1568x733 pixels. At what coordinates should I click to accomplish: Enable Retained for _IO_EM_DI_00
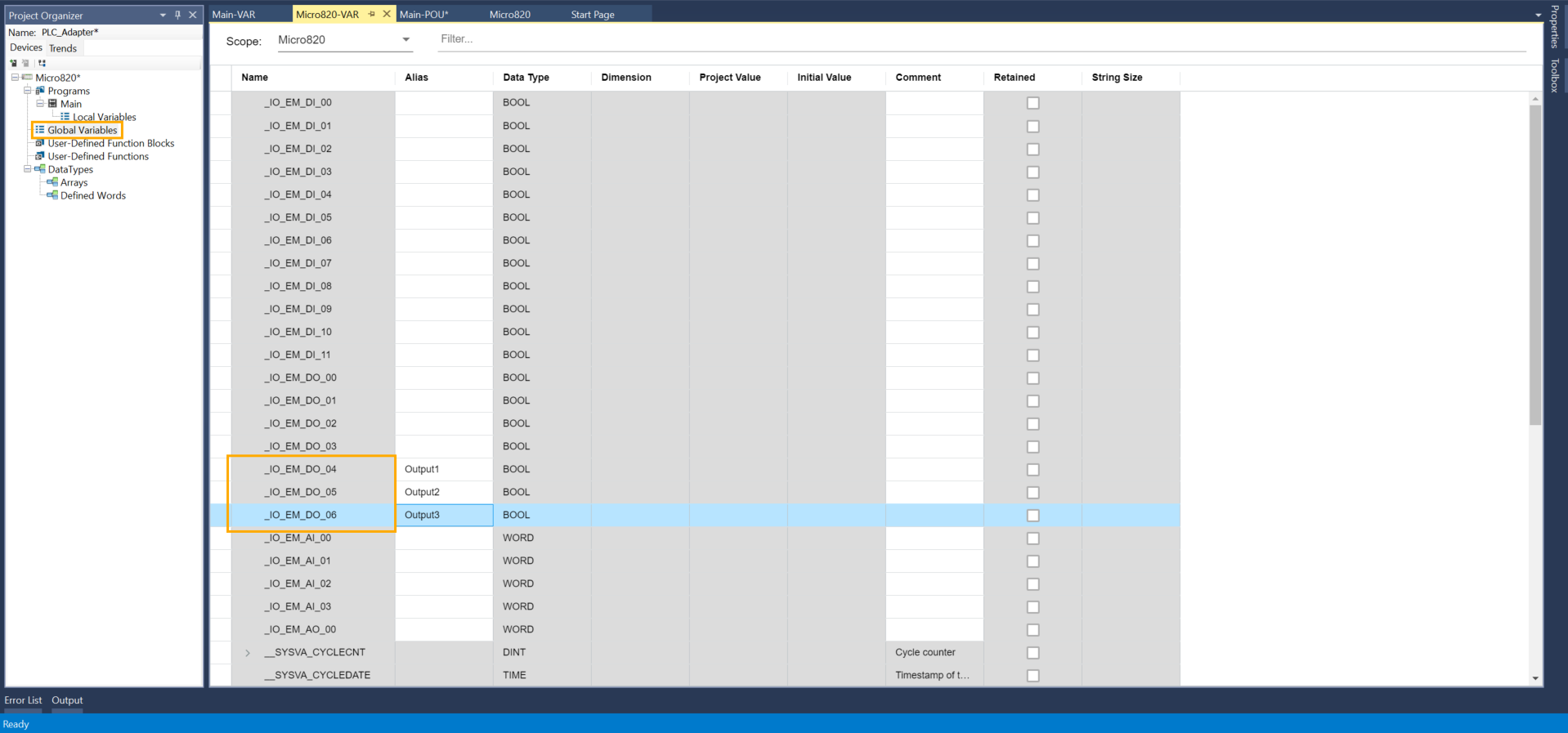point(1033,103)
